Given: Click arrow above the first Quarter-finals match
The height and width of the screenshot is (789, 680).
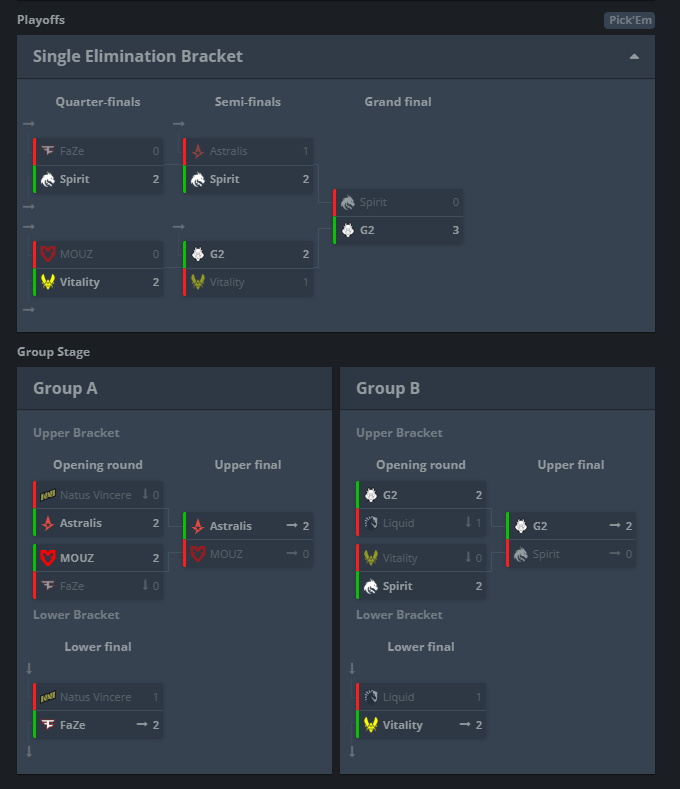Looking at the screenshot, I should (29, 124).
